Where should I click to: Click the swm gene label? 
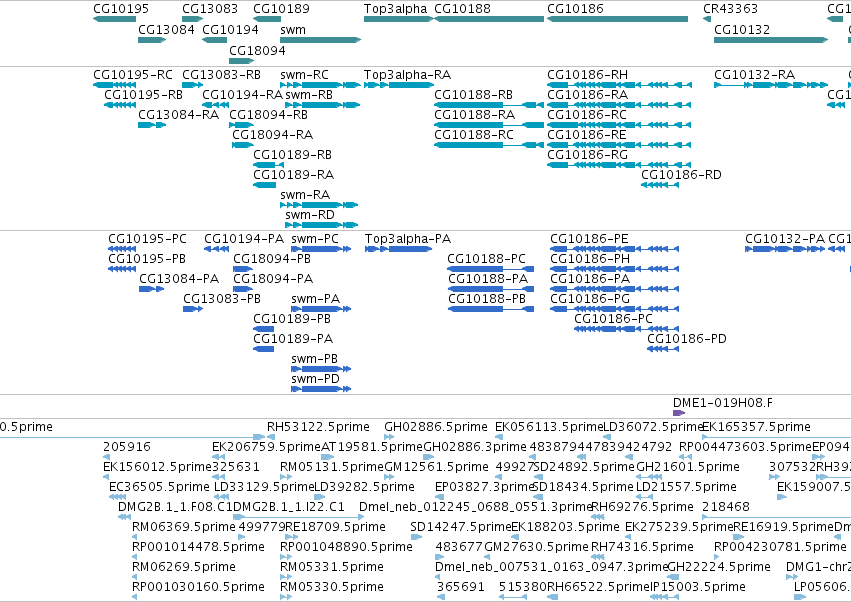[x=293, y=30]
